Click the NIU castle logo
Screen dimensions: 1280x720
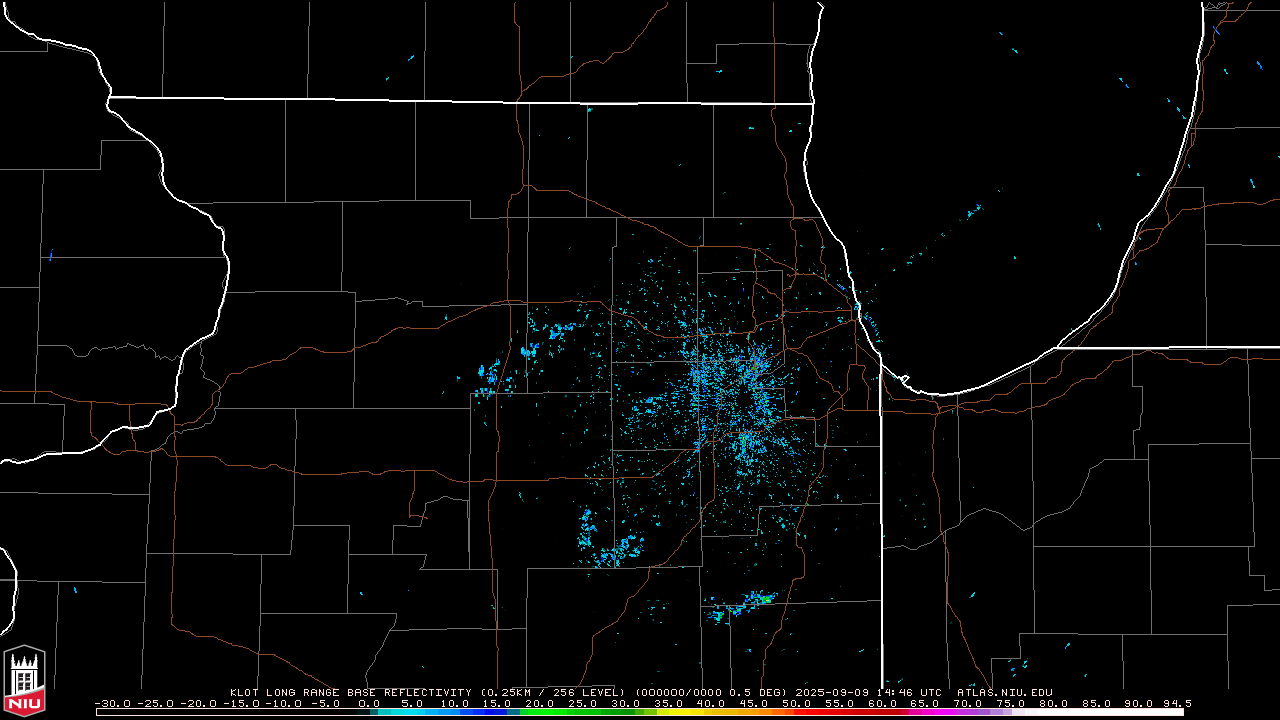coord(25,680)
